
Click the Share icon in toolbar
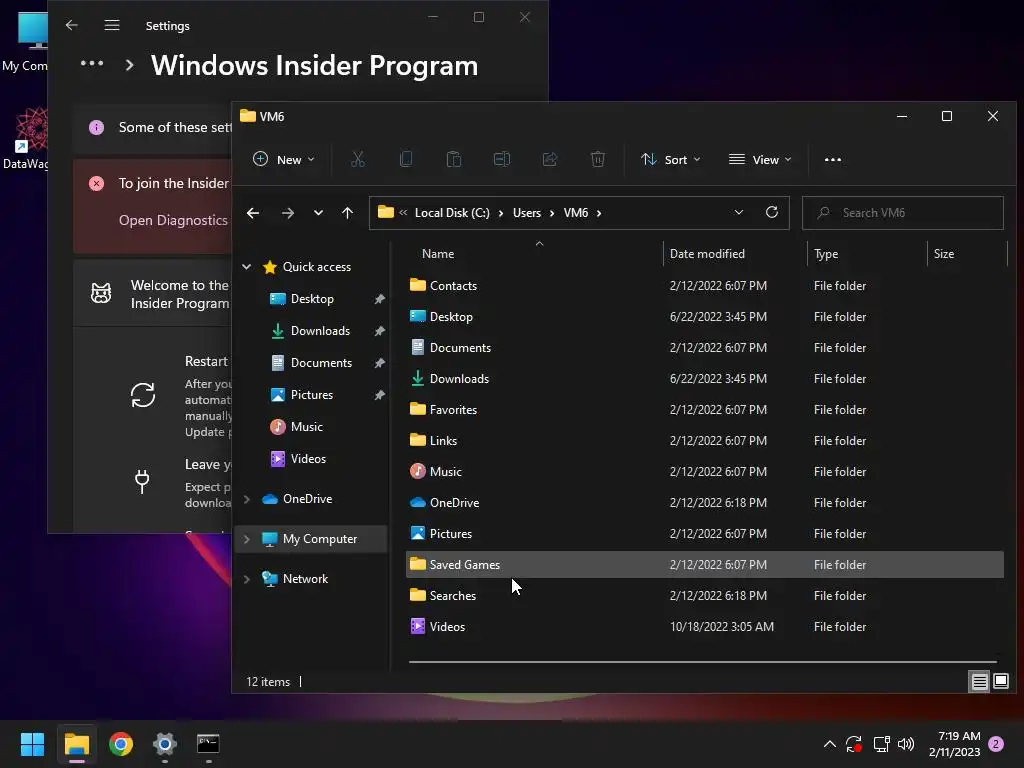click(x=550, y=159)
